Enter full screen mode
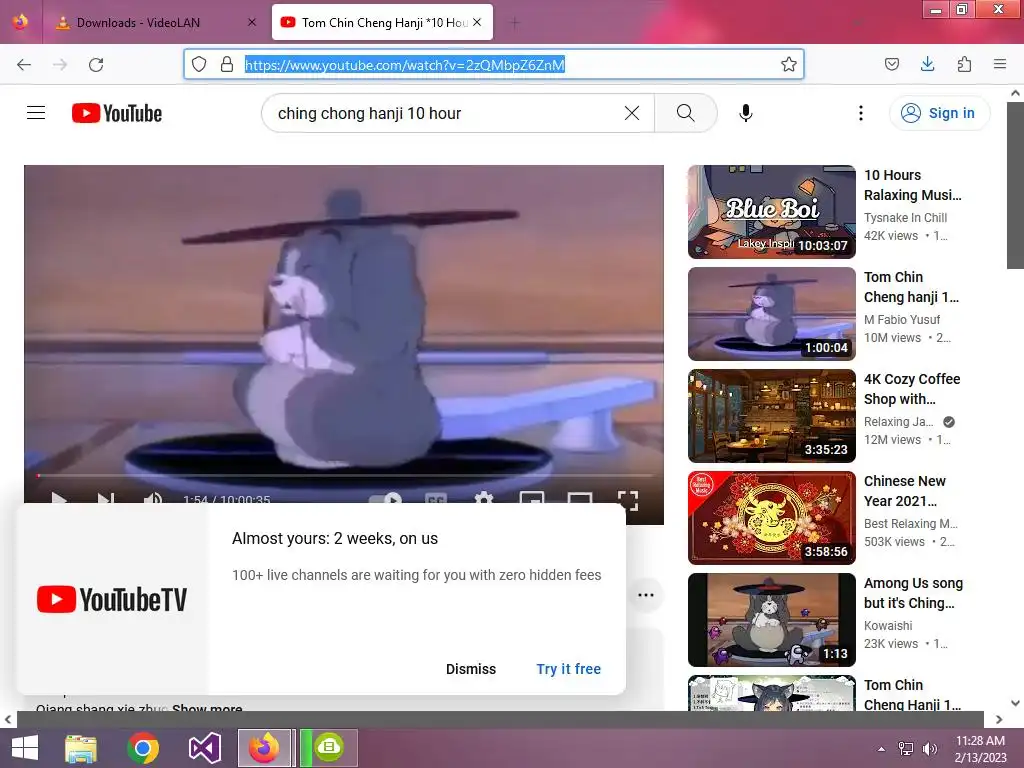This screenshot has height=768, width=1024. point(628,500)
